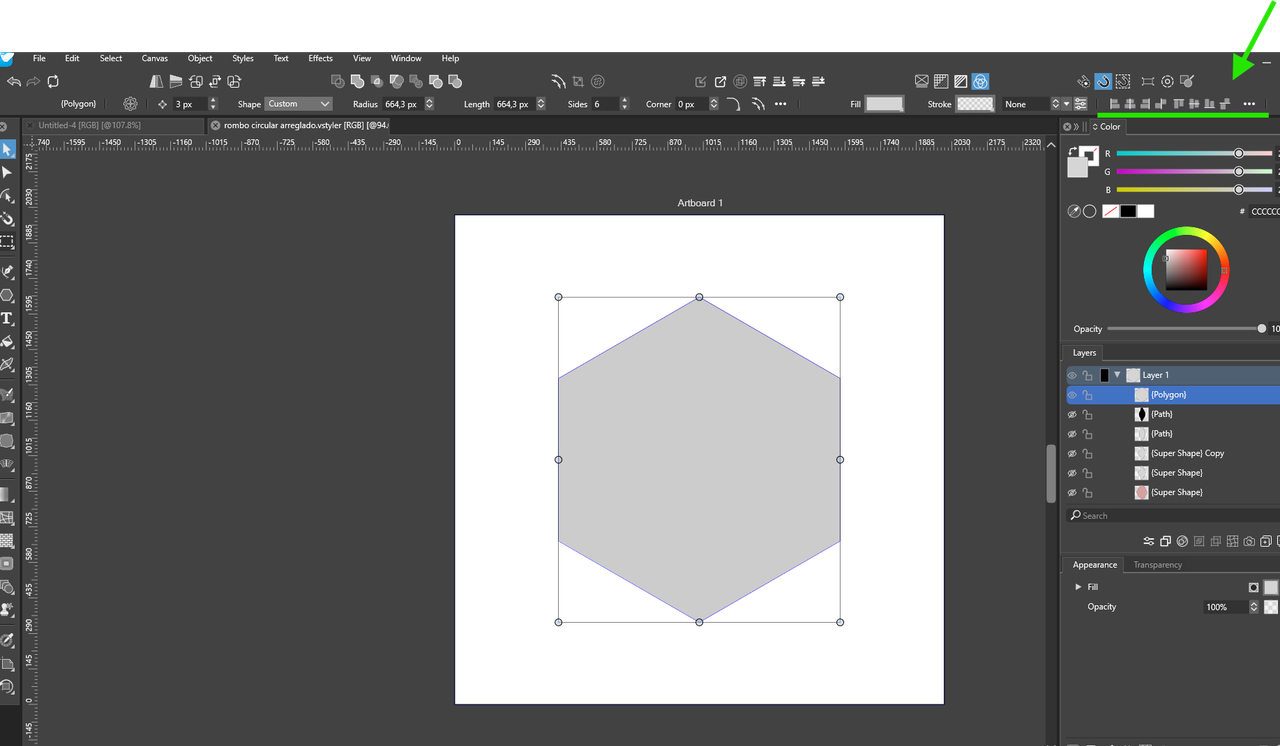1280x746 pixels.
Task: Show the {Super Shape} item with pink thumbnail
Action: (x=1072, y=492)
